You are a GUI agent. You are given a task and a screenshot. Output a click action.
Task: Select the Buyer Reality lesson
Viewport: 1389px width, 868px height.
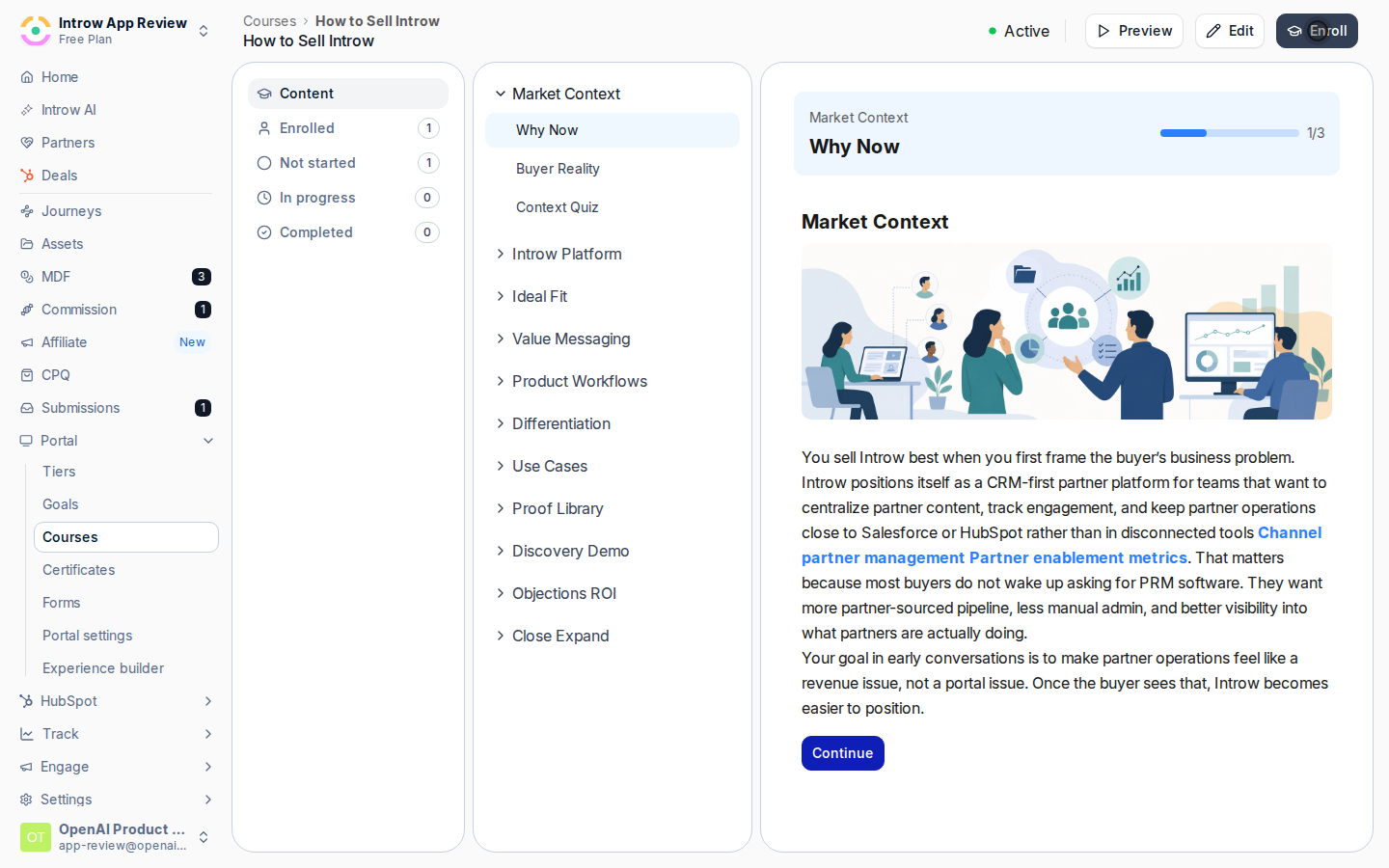(x=613, y=169)
